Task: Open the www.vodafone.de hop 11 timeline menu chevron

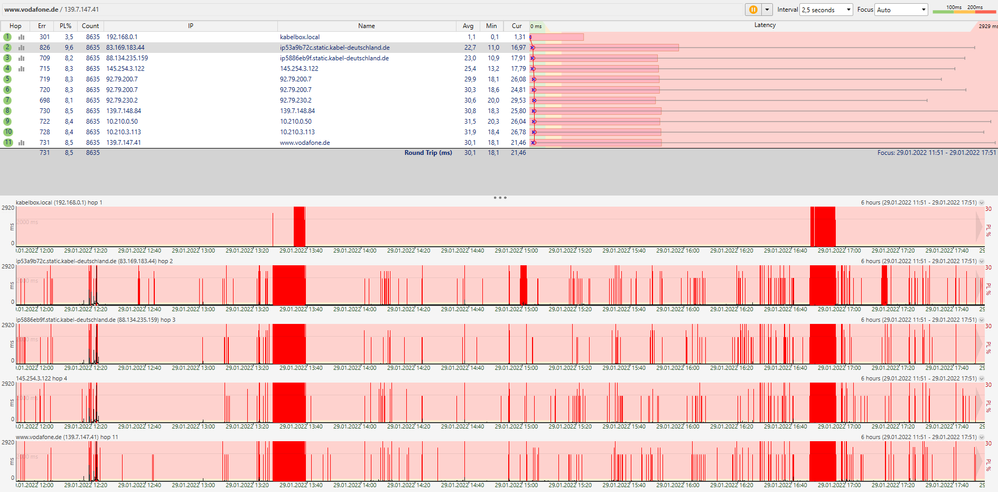Action: (x=981, y=437)
